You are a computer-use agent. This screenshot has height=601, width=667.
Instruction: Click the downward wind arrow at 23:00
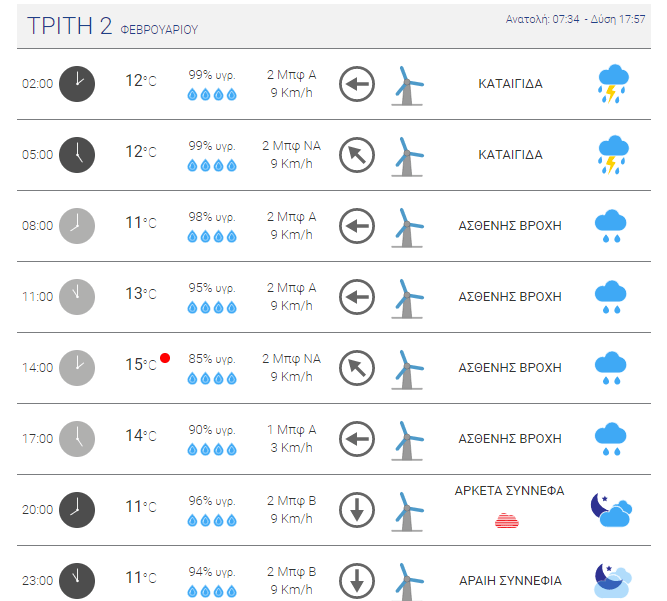point(357,581)
